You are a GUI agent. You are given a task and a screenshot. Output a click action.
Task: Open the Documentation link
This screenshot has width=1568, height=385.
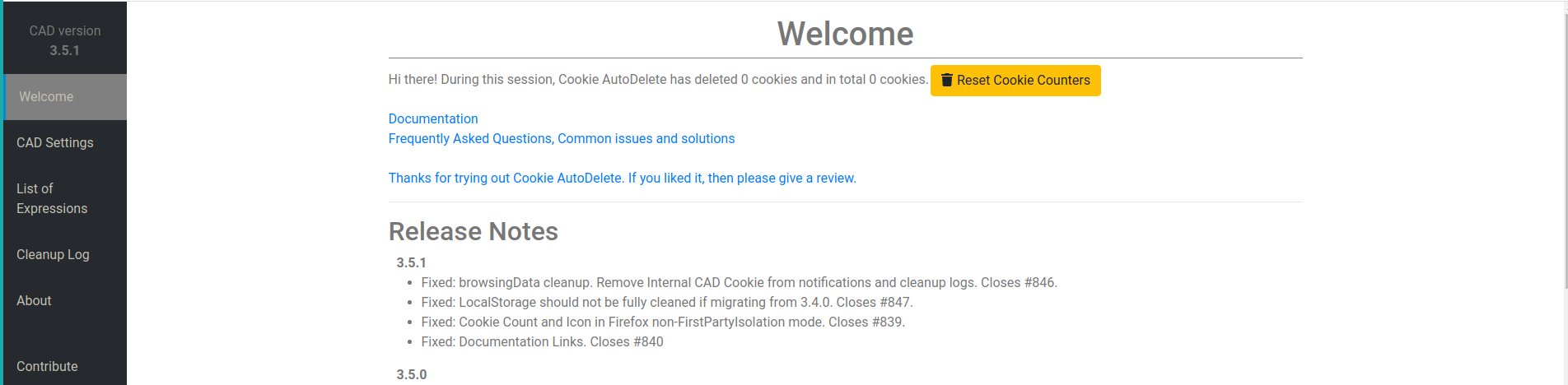point(433,119)
